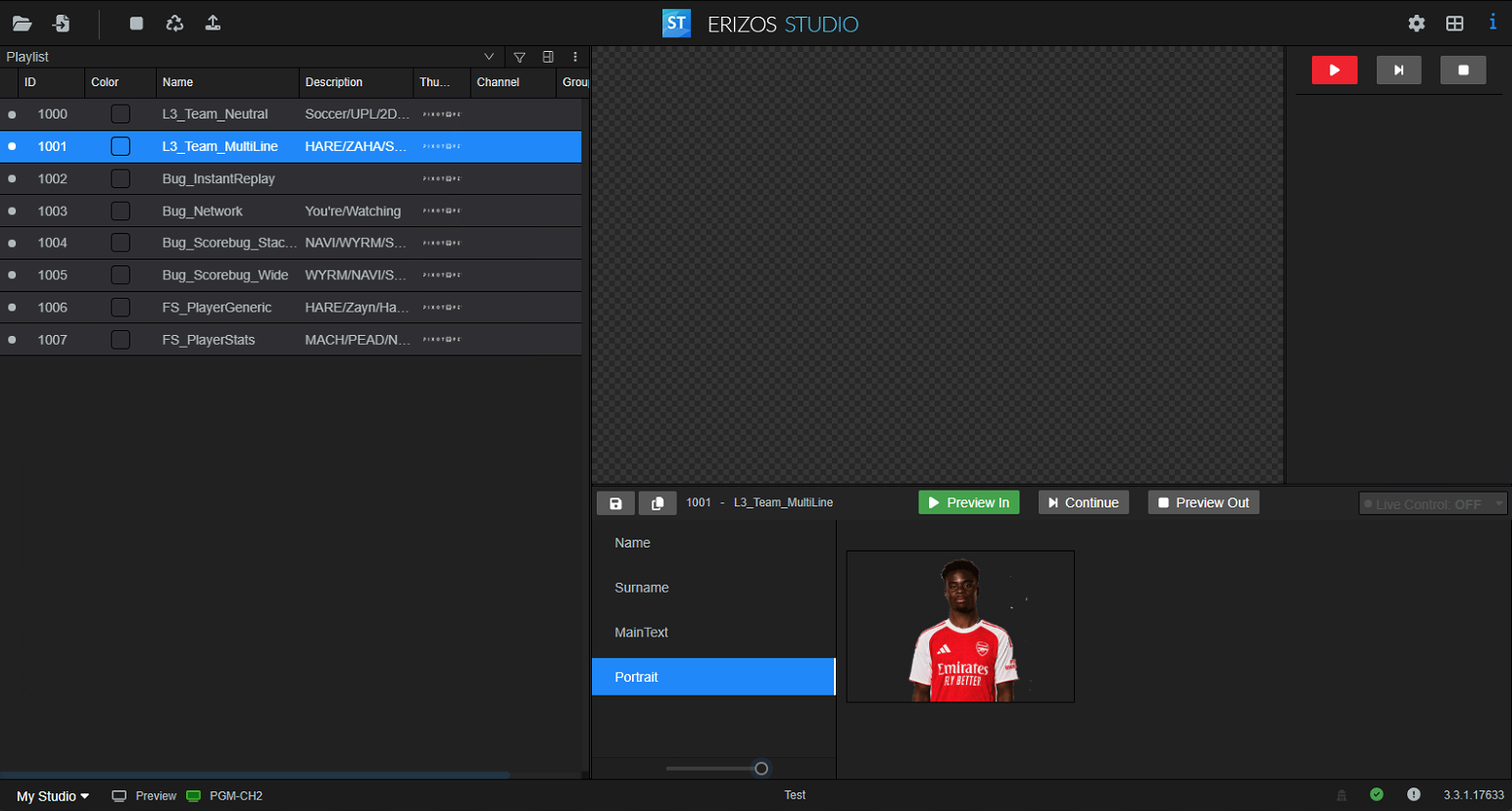Image resolution: width=1512 pixels, height=811 pixels.
Task: Click the upload icon in top toolbar
Action: point(213,24)
